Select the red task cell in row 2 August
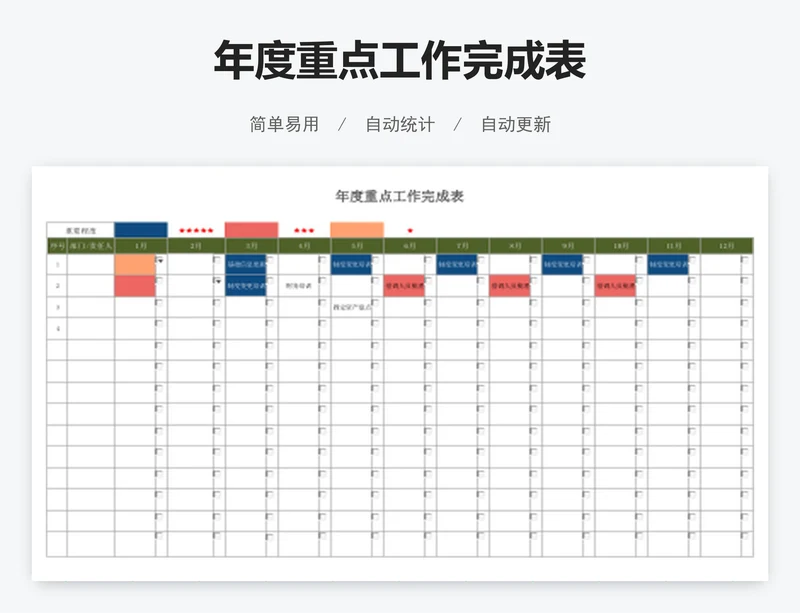 (510, 286)
